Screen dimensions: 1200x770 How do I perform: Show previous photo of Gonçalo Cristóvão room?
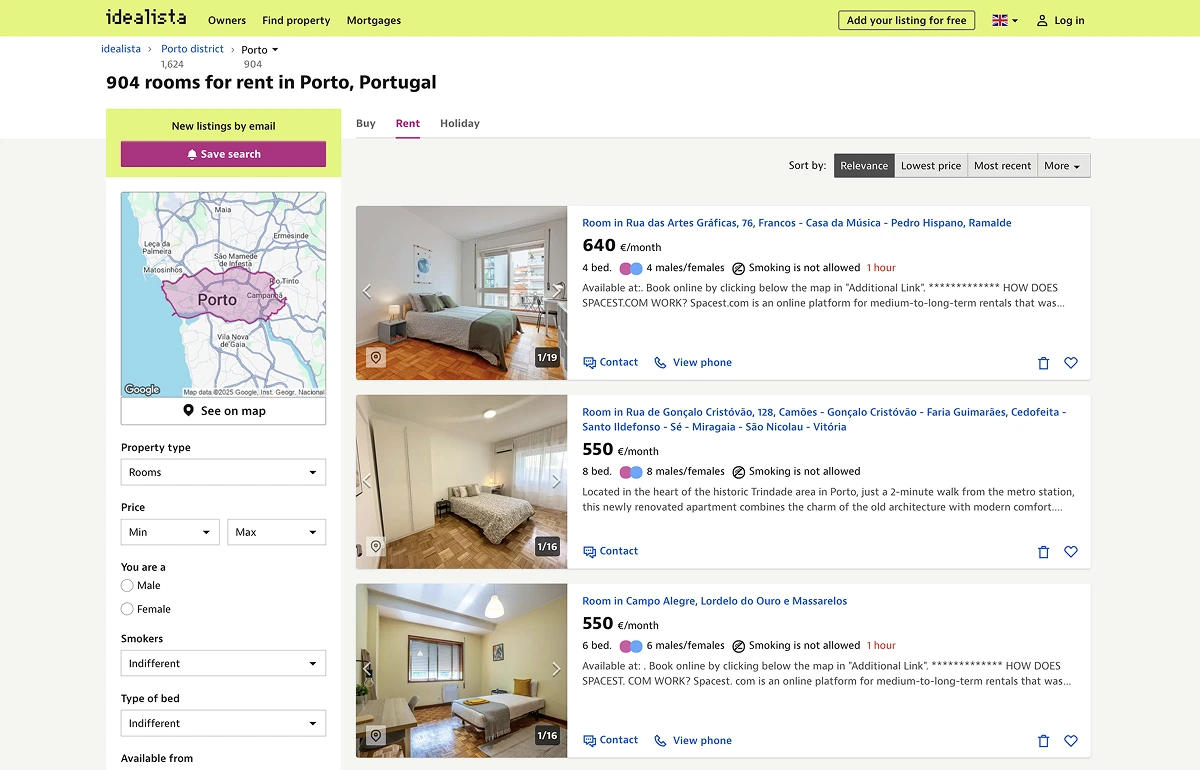(x=367, y=481)
